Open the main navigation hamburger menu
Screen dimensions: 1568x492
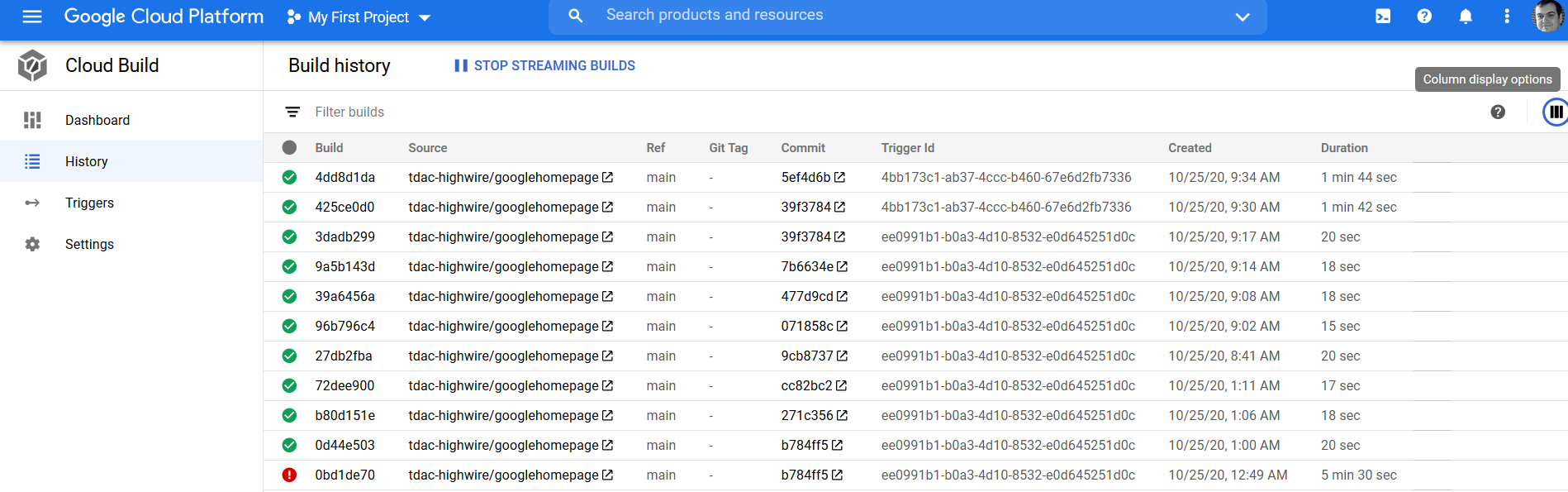point(32,17)
